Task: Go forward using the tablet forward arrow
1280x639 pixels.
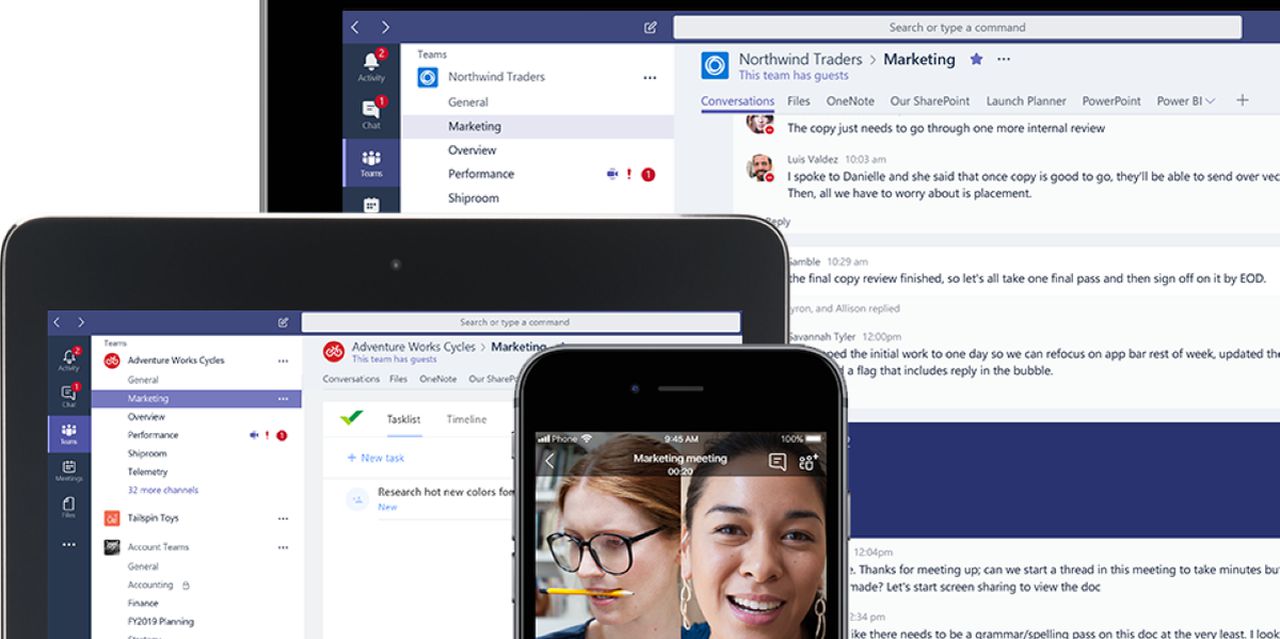Action: [81, 322]
